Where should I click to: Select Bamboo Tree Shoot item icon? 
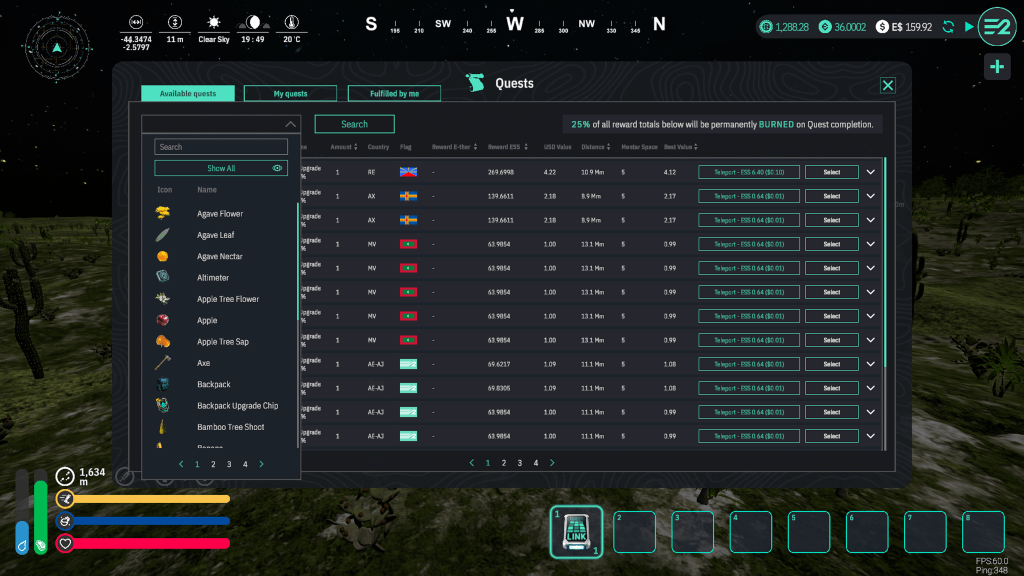click(x=163, y=426)
